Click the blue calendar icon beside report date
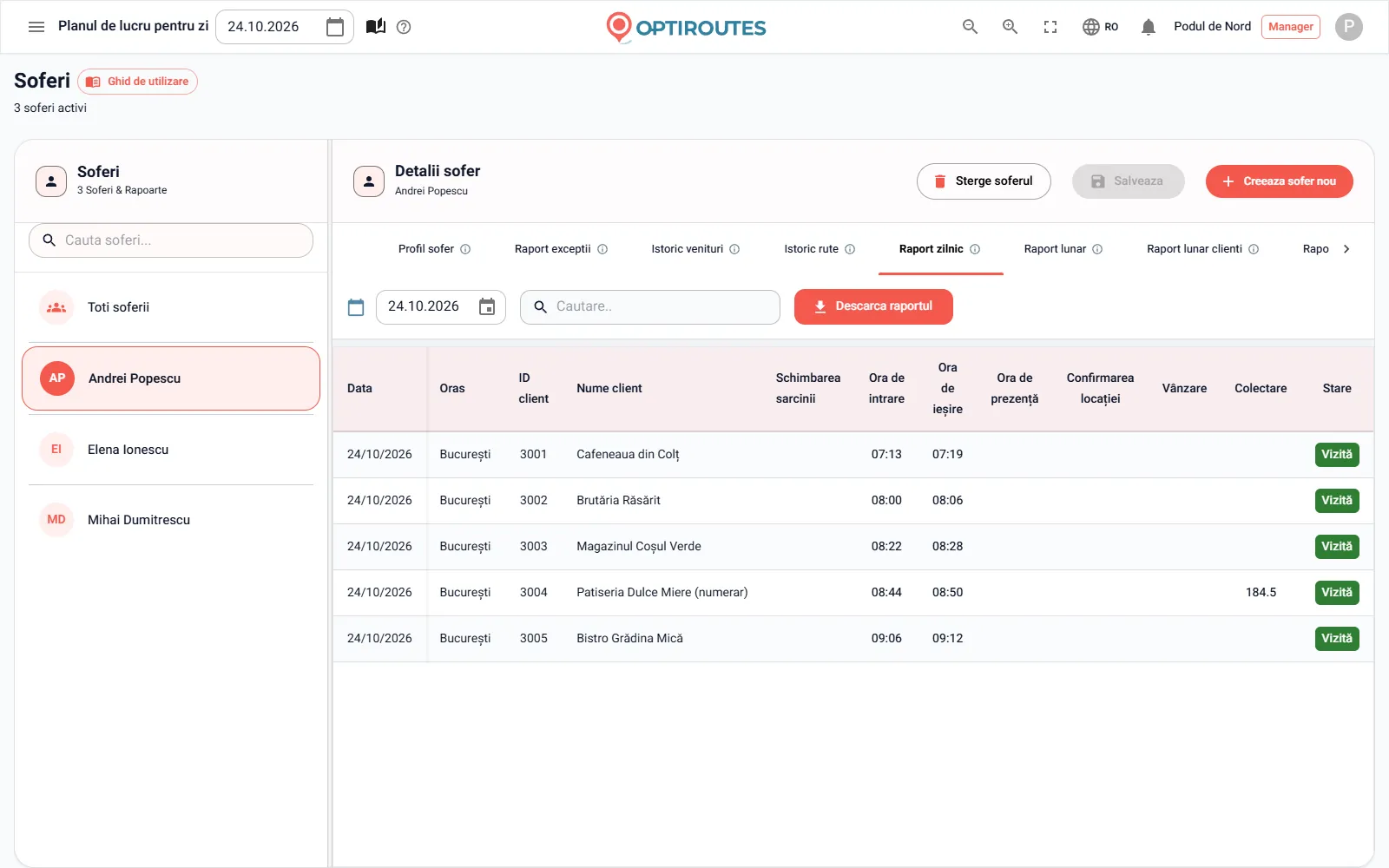 point(356,307)
